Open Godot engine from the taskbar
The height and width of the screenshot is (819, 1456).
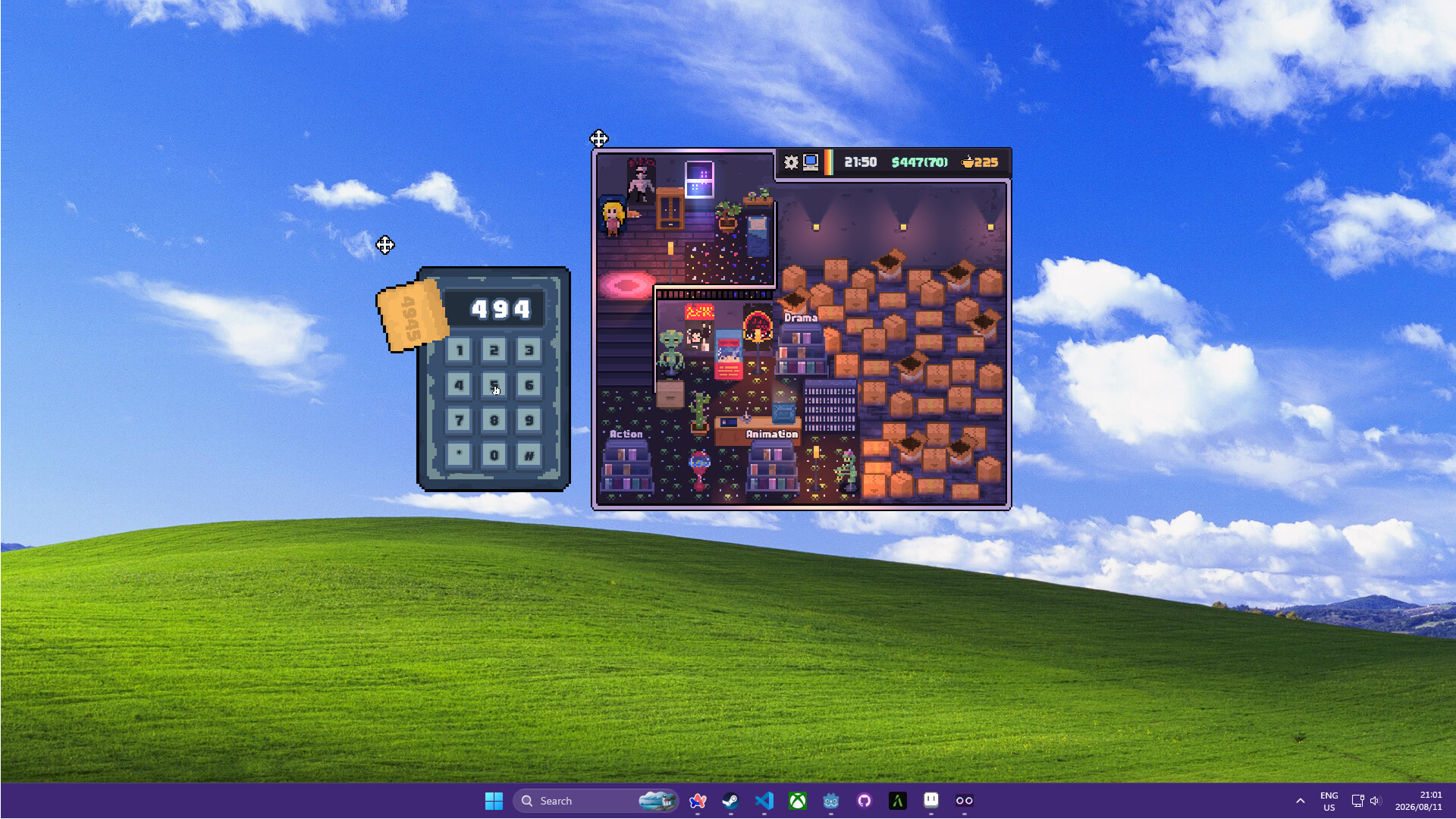[831, 801]
